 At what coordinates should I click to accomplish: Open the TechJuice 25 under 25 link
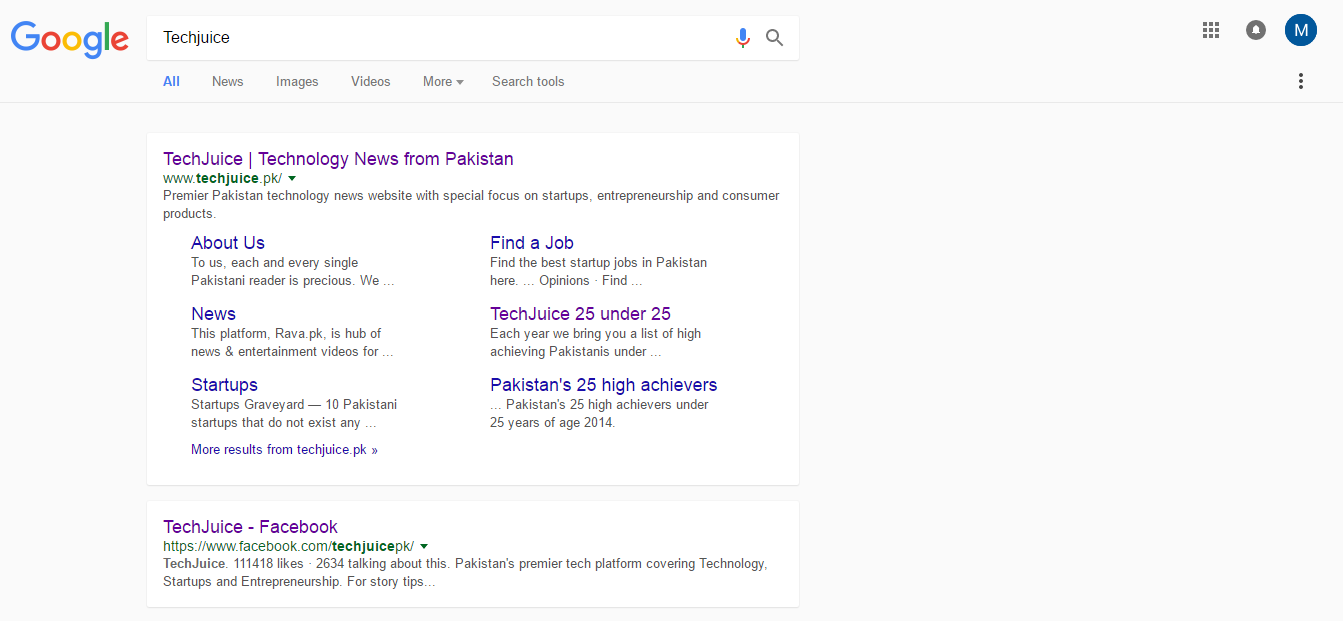click(580, 313)
